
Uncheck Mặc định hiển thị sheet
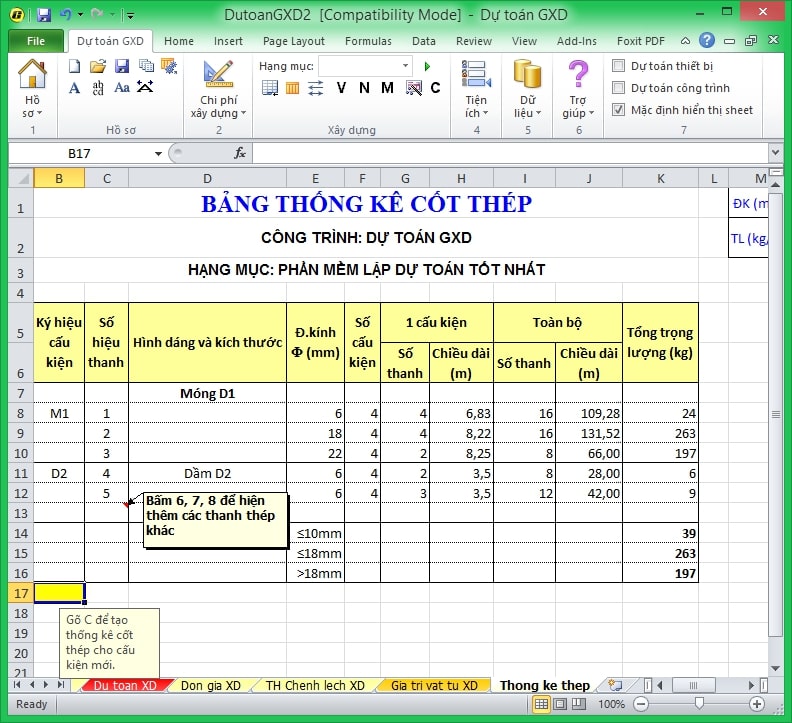(619, 110)
